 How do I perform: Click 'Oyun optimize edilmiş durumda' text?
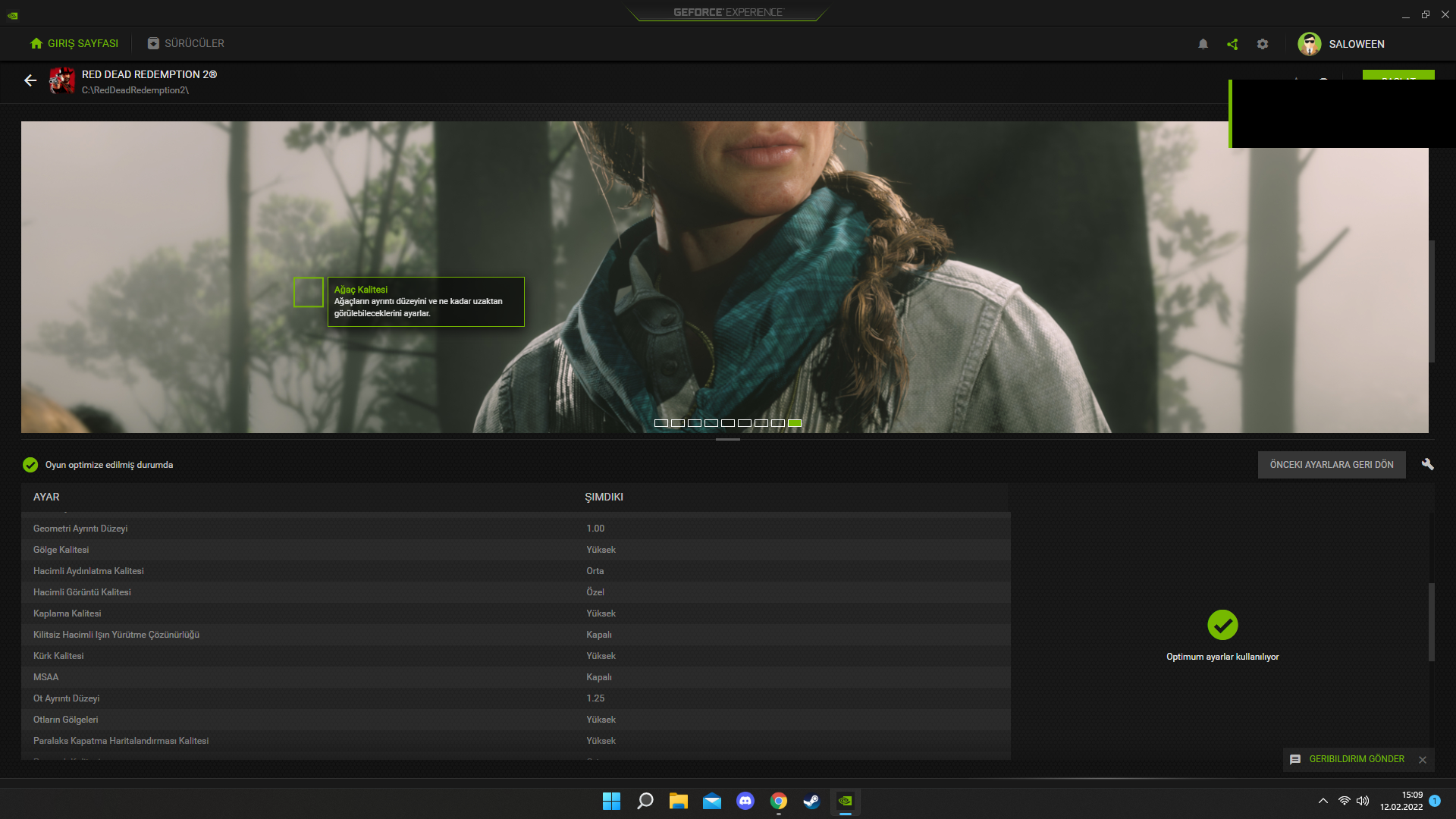click(109, 465)
